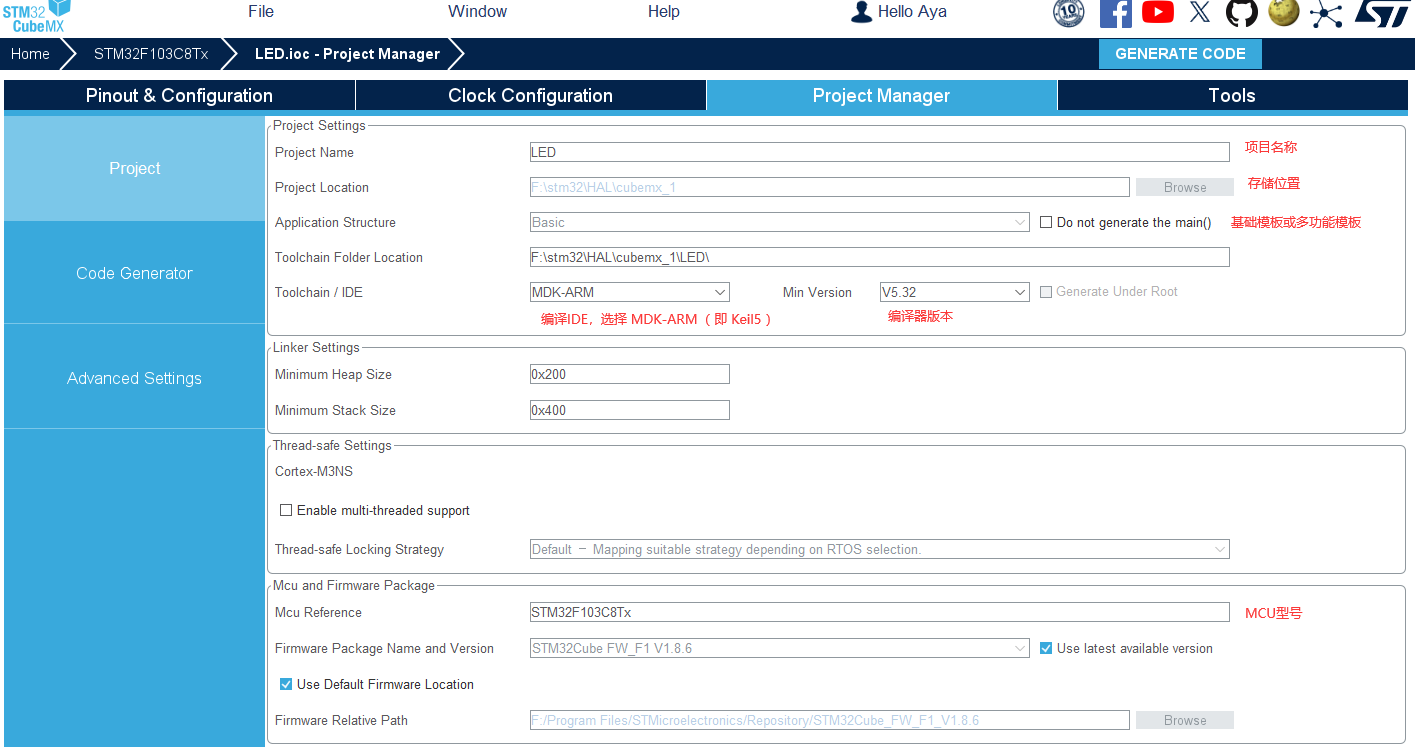Viewport: 1415px width, 747px height.
Task: Enable Do not generate the main() checkbox
Action: click(x=1046, y=222)
